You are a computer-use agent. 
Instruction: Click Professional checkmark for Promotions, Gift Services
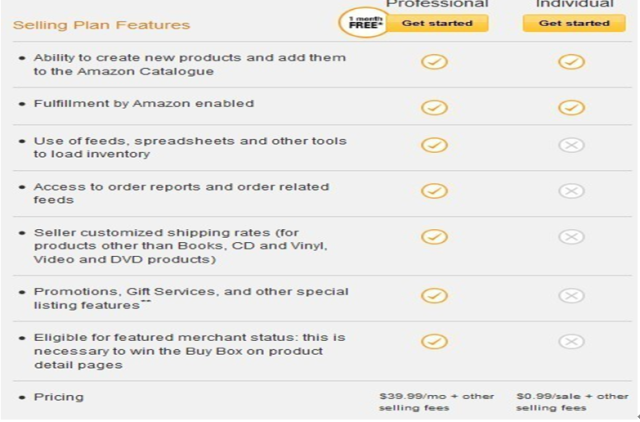tap(434, 295)
